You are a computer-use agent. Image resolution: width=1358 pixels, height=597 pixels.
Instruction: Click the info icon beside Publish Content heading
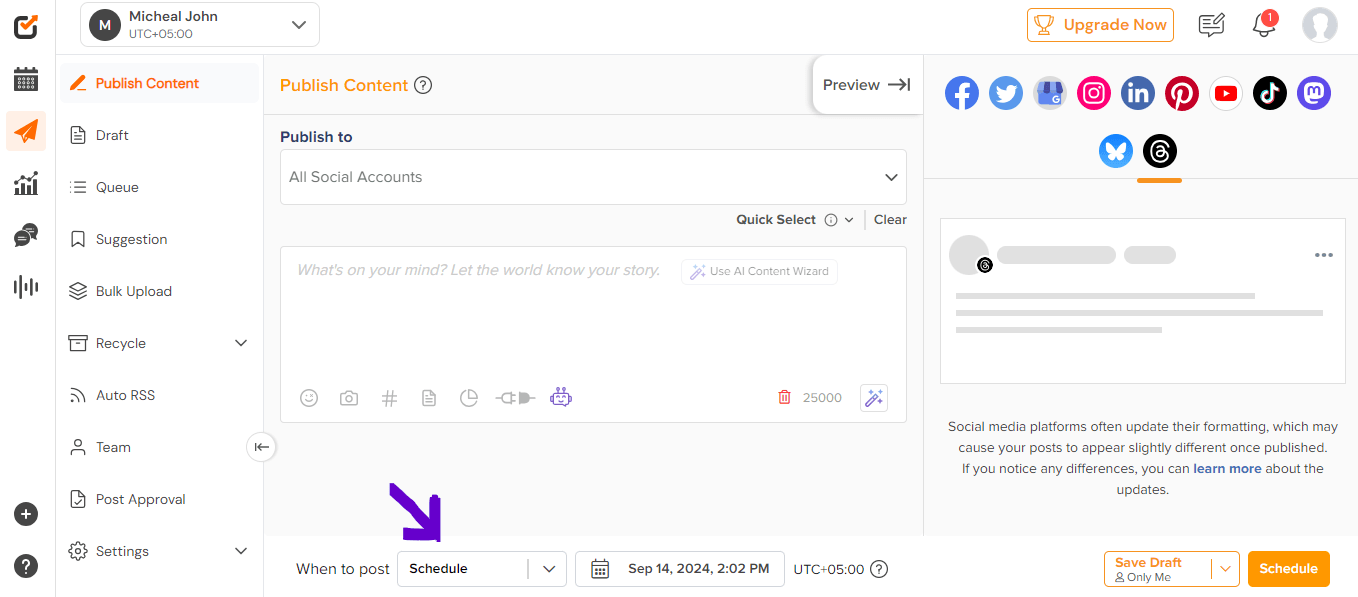[423, 85]
